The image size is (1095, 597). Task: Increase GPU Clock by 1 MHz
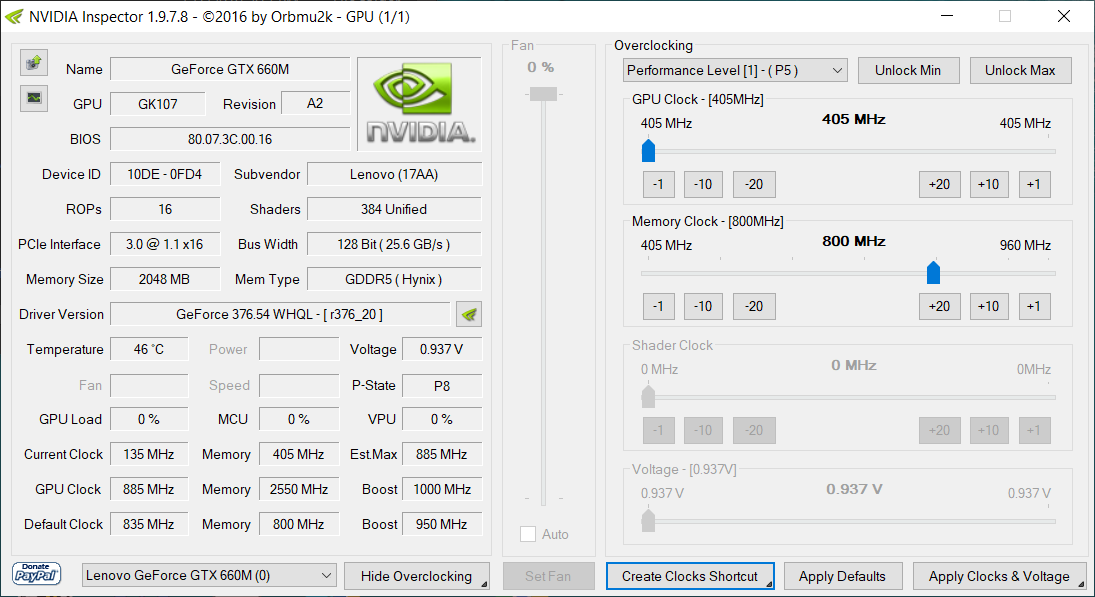point(1034,184)
